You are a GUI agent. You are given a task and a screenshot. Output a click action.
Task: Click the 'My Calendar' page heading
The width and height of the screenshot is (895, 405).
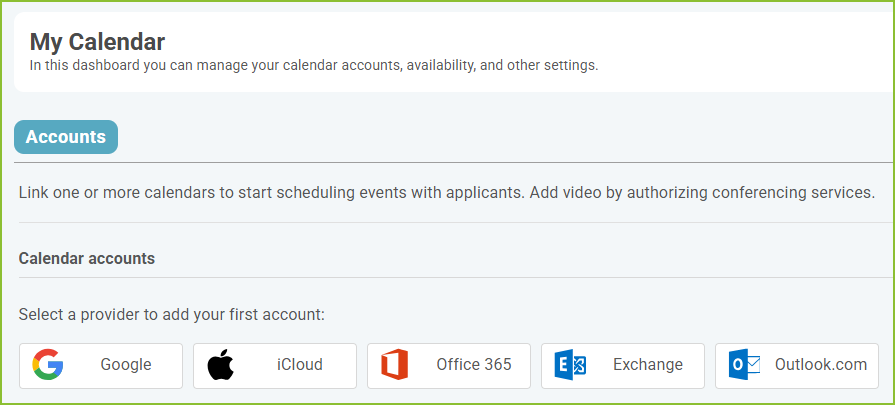tap(97, 42)
